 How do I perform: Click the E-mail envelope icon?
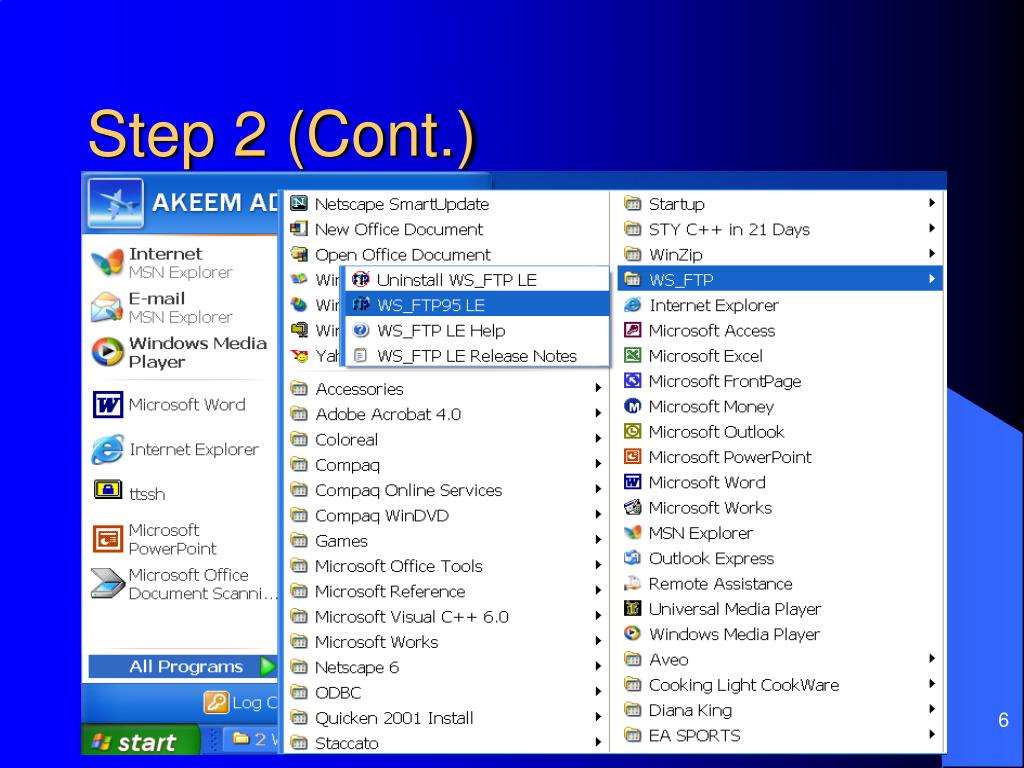pyautogui.click(x=107, y=307)
